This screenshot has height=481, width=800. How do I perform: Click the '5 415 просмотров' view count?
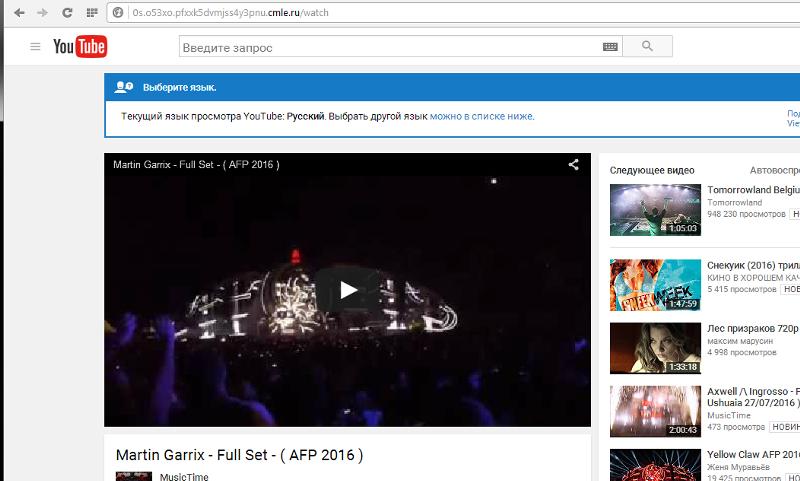pos(741,289)
